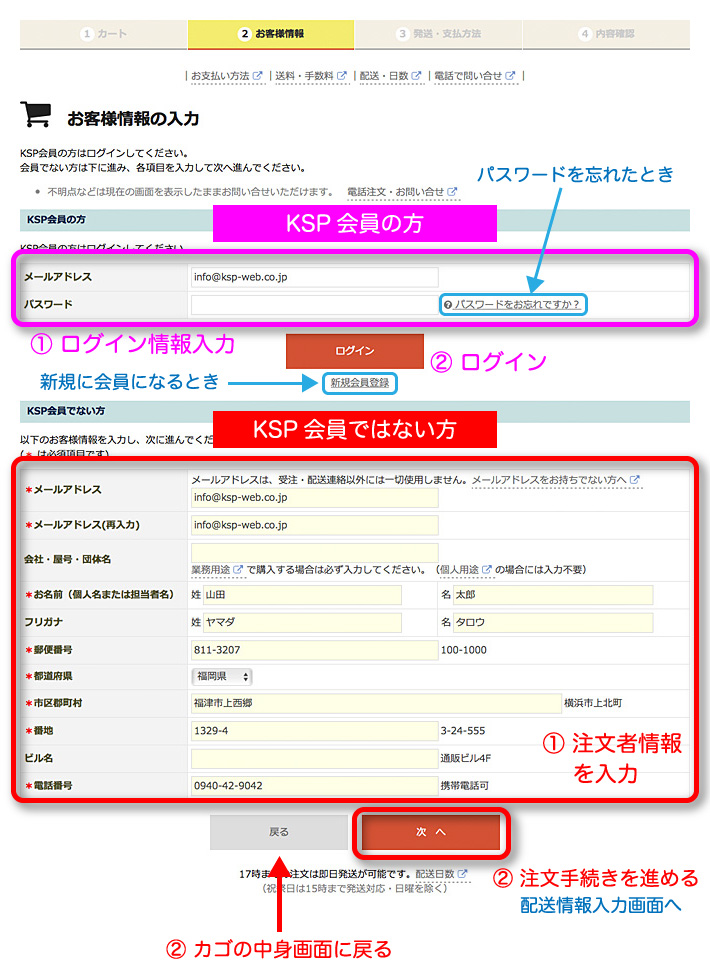The width and height of the screenshot is (710, 978).
Task: Click external-link icon beside 個人用途
Action: coord(487,569)
